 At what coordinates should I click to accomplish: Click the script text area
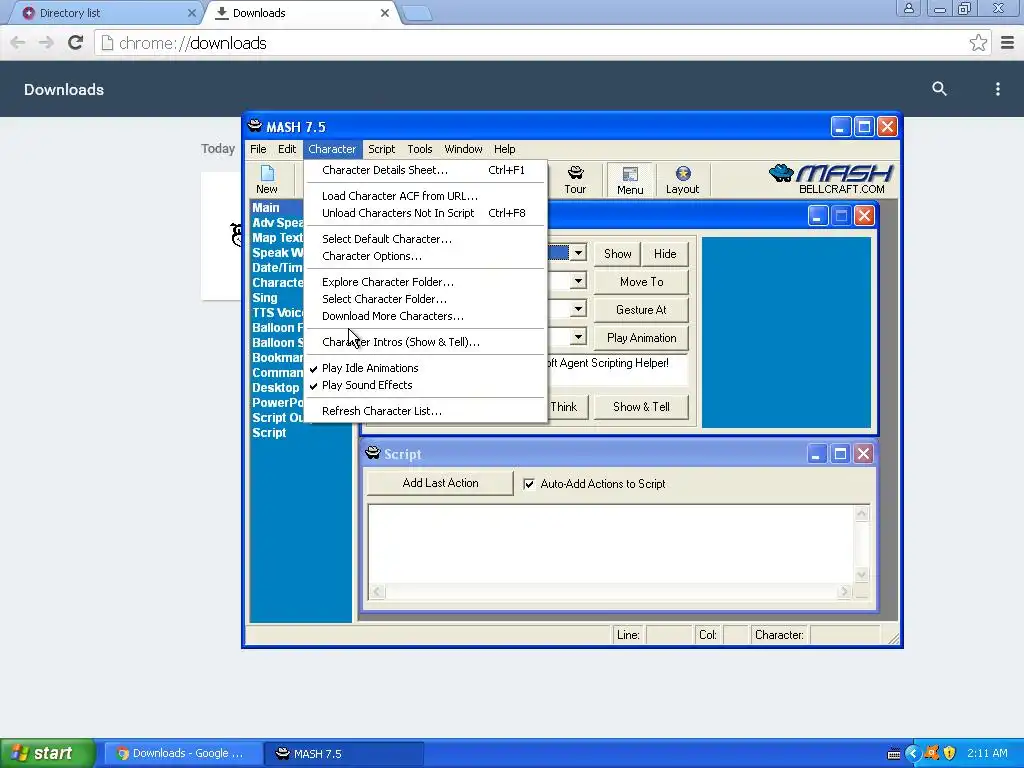611,543
